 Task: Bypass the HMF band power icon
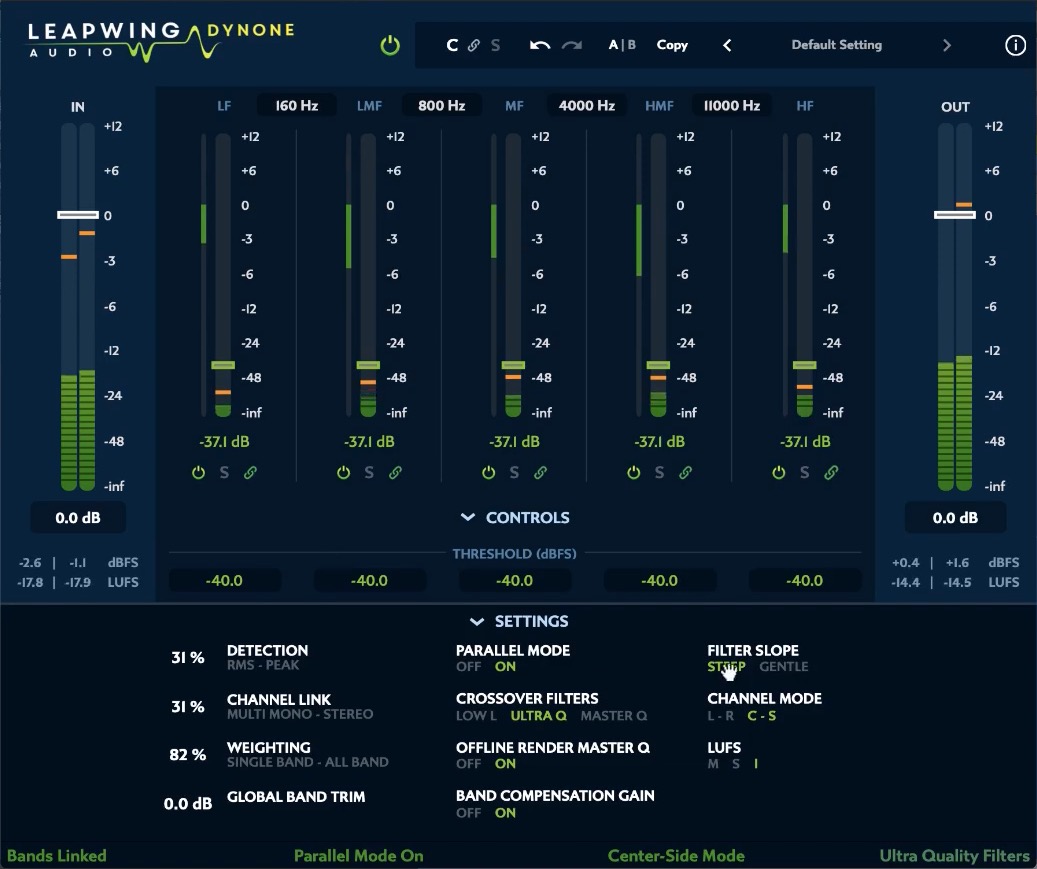click(x=634, y=472)
